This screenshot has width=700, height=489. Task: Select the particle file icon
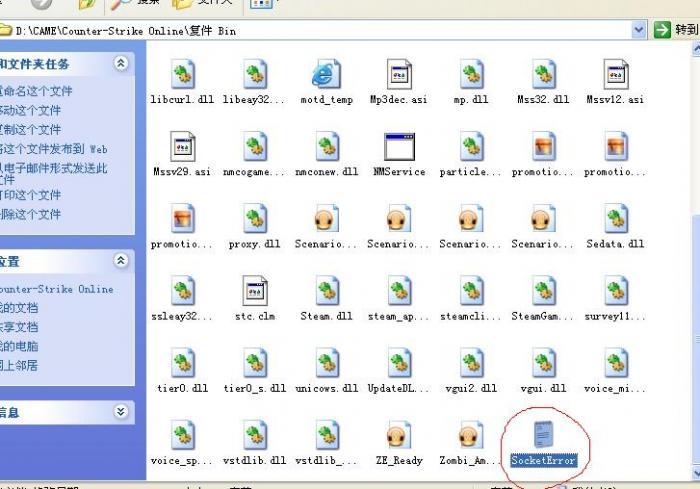click(x=471, y=146)
